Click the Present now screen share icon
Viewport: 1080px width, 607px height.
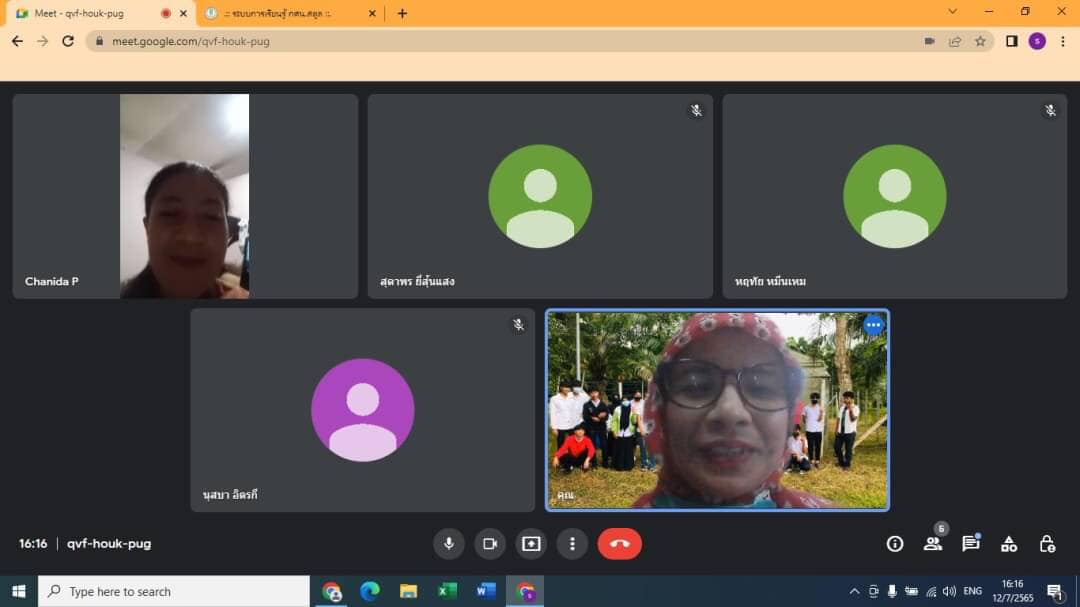tap(531, 544)
